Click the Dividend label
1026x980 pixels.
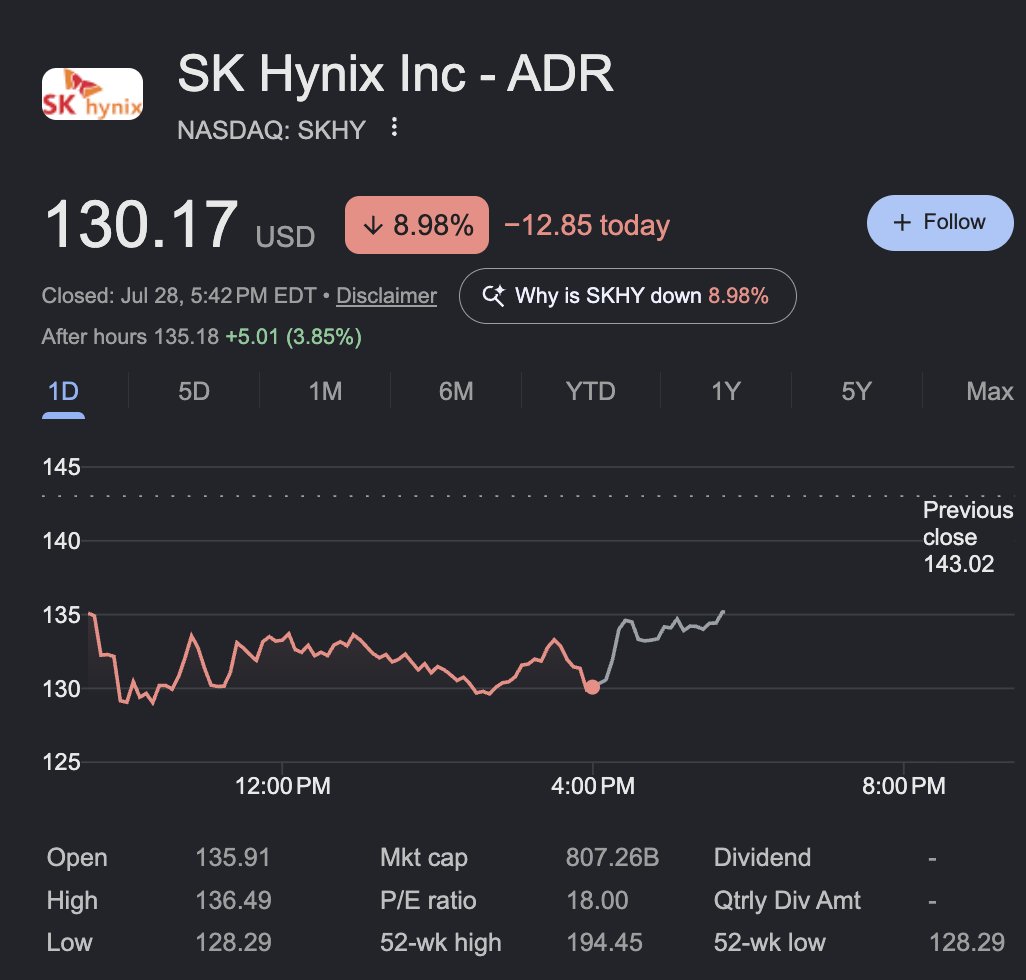click(762, 858)
